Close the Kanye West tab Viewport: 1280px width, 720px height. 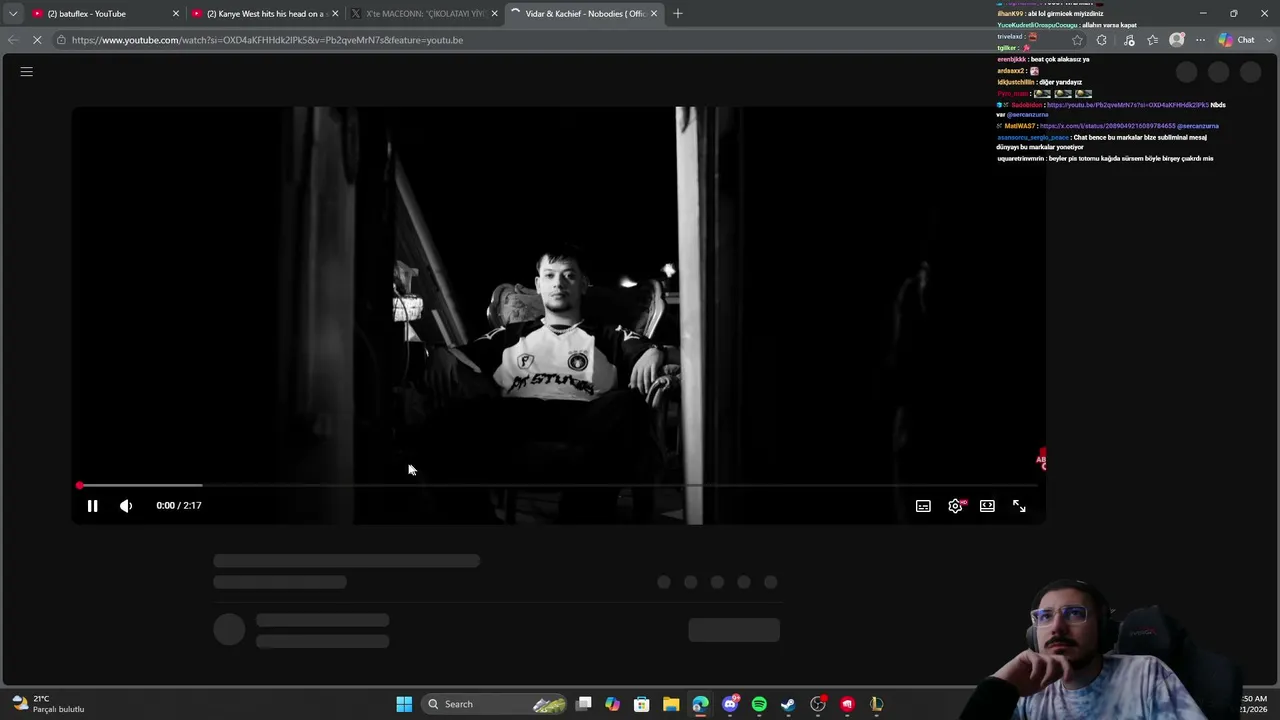coord(335,14)
